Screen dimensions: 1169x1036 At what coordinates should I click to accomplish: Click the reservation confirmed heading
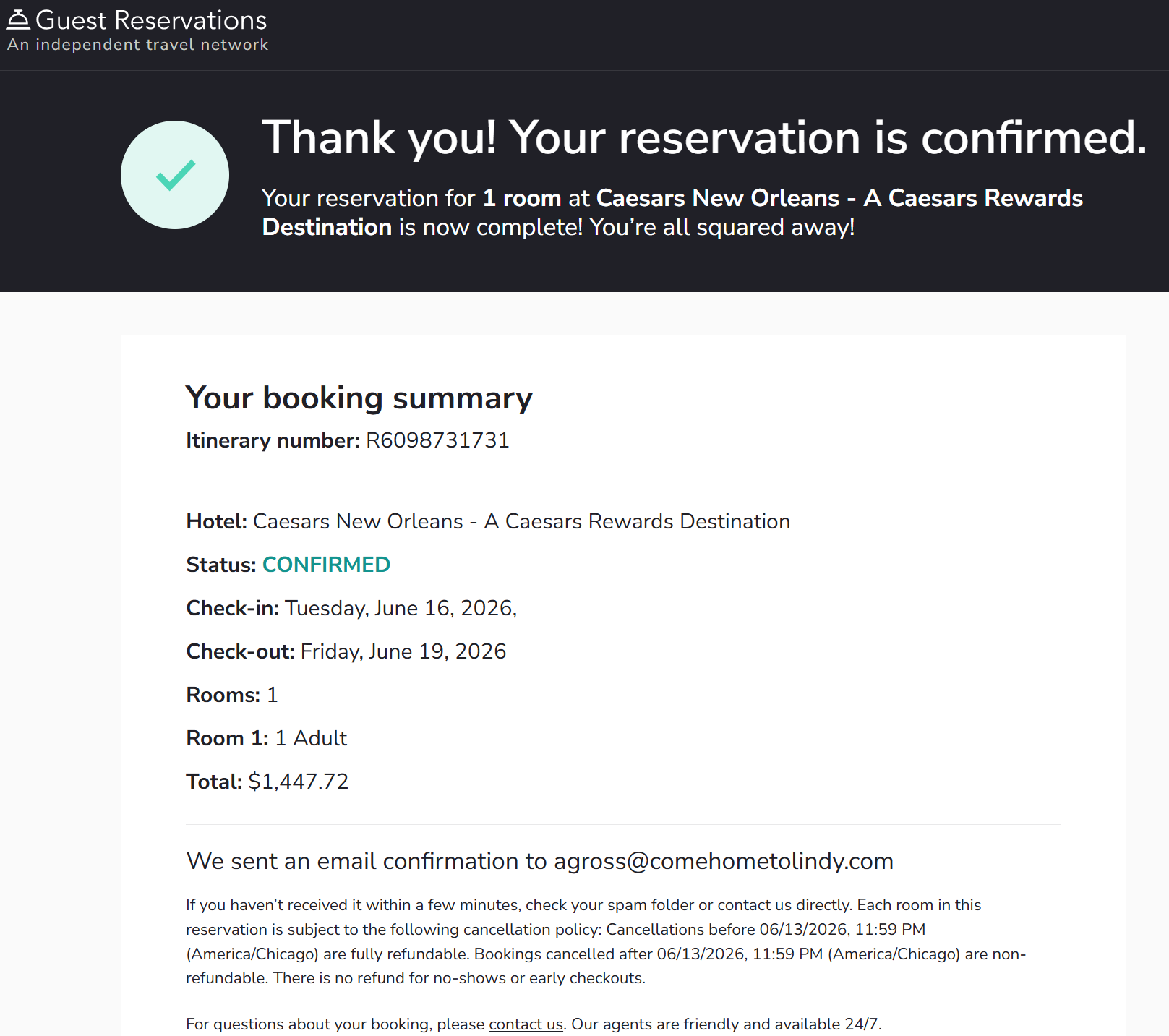pos(703,137)
